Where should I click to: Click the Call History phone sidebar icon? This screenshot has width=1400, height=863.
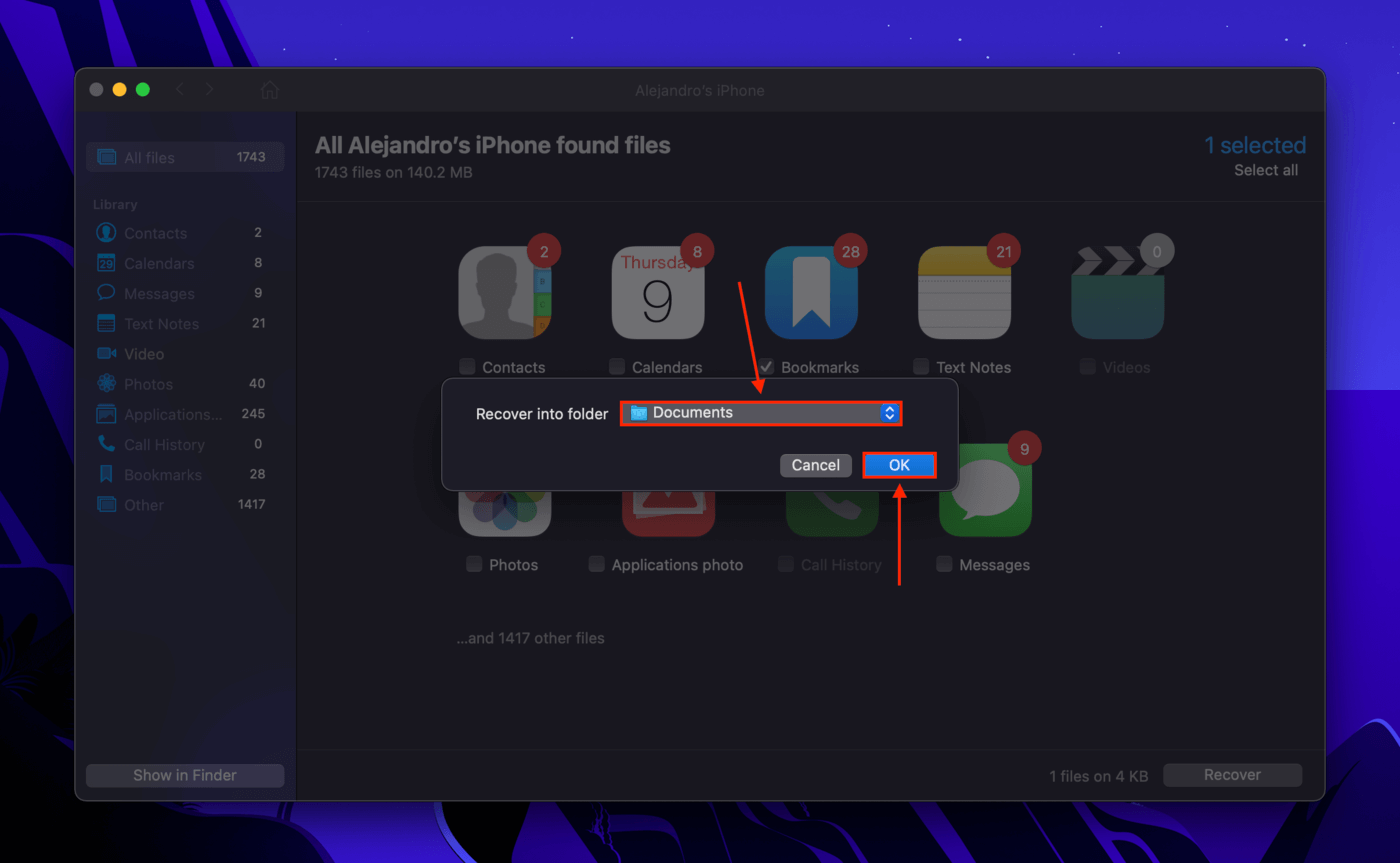coord(106,444)
